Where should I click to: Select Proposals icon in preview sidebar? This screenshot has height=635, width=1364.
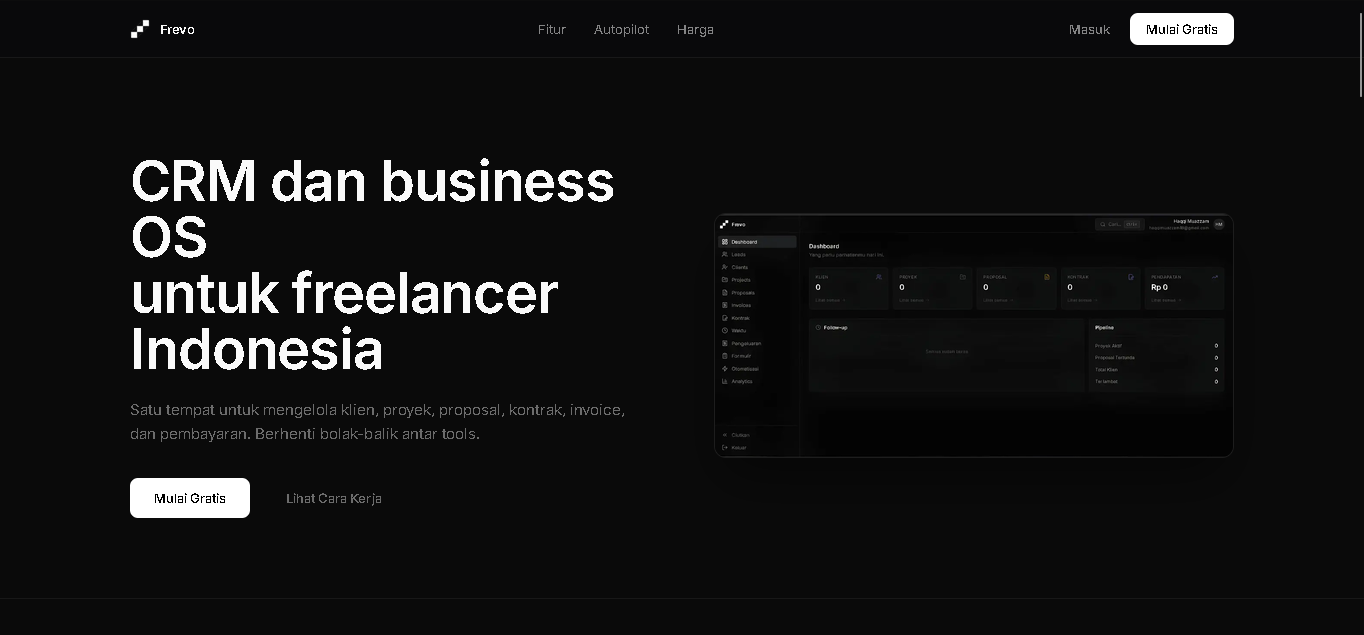724,292
